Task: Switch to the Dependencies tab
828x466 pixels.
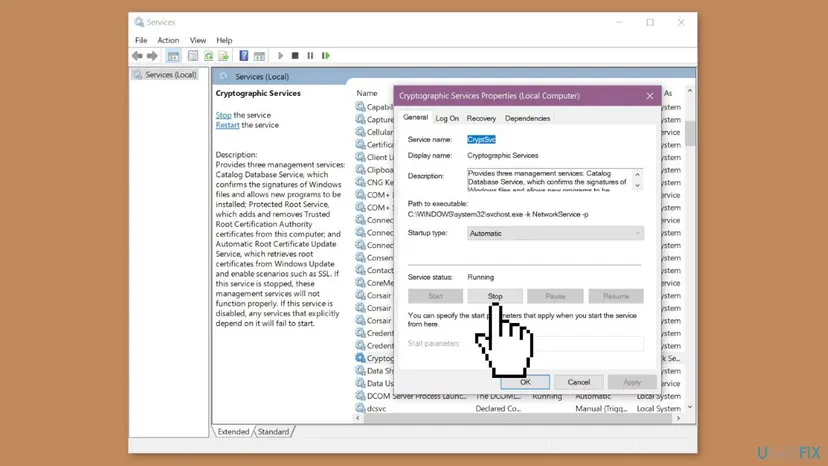Action: pyautogui.click(x=528, y=118)
